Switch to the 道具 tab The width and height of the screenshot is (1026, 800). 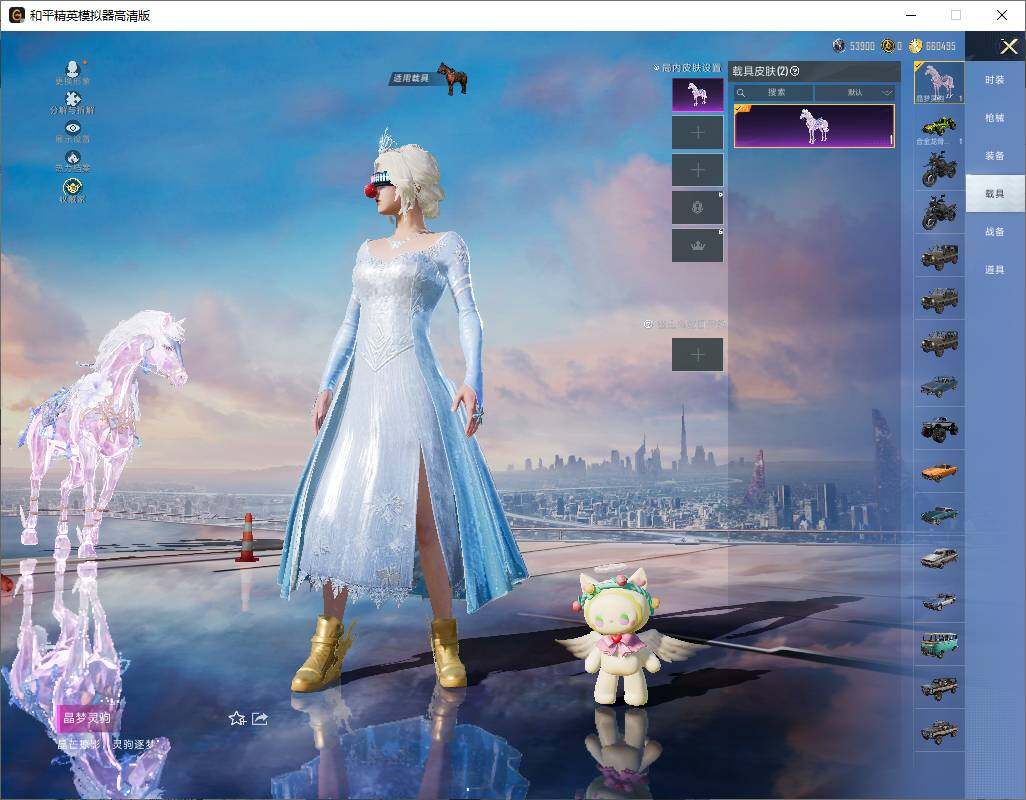click(x=995, y=270)
